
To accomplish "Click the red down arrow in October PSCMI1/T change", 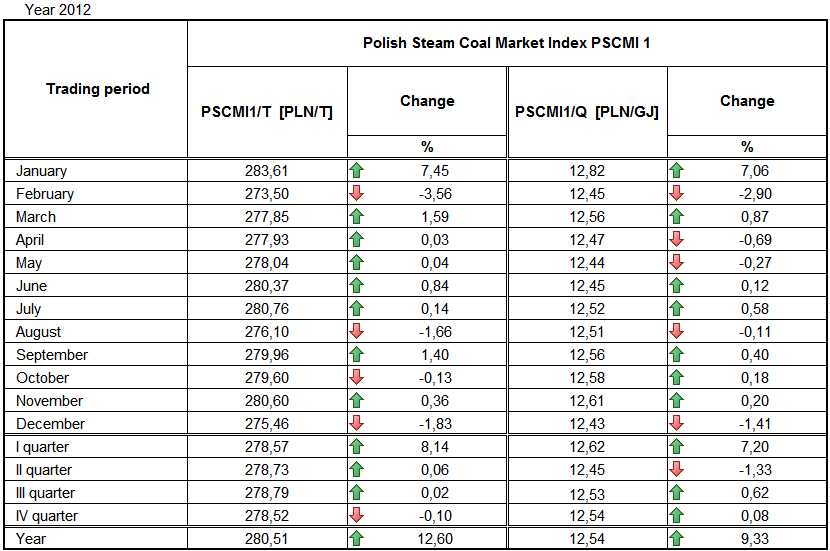I will (x=357, y=378).
